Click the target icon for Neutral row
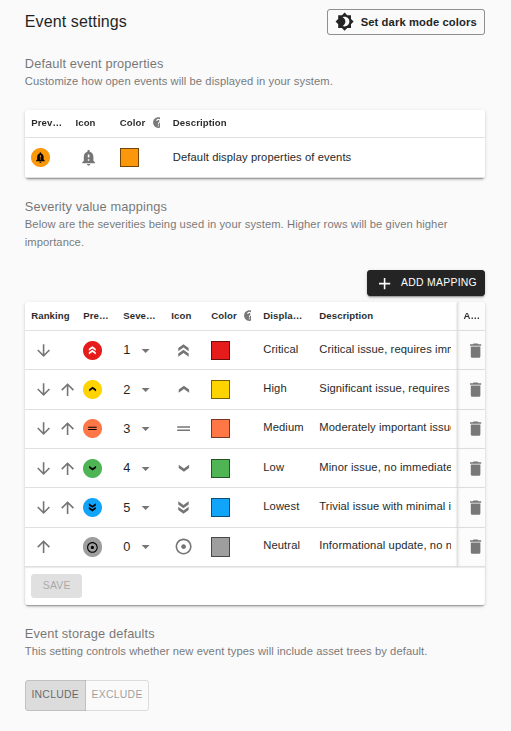Screen dimensions: 511x731 (184, 546)
